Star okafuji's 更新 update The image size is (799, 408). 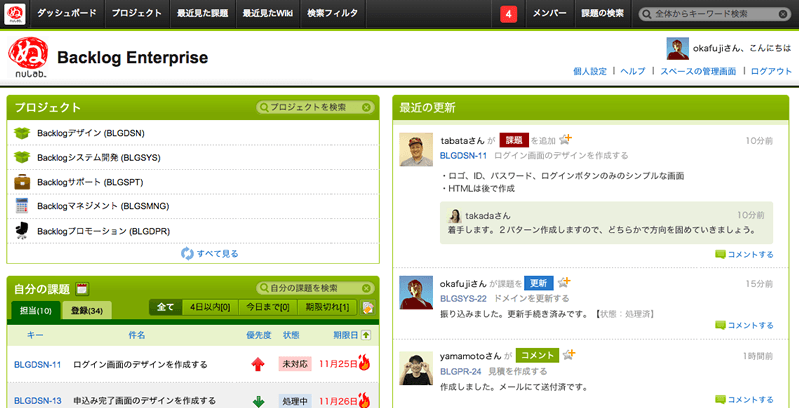pos(564,283)
